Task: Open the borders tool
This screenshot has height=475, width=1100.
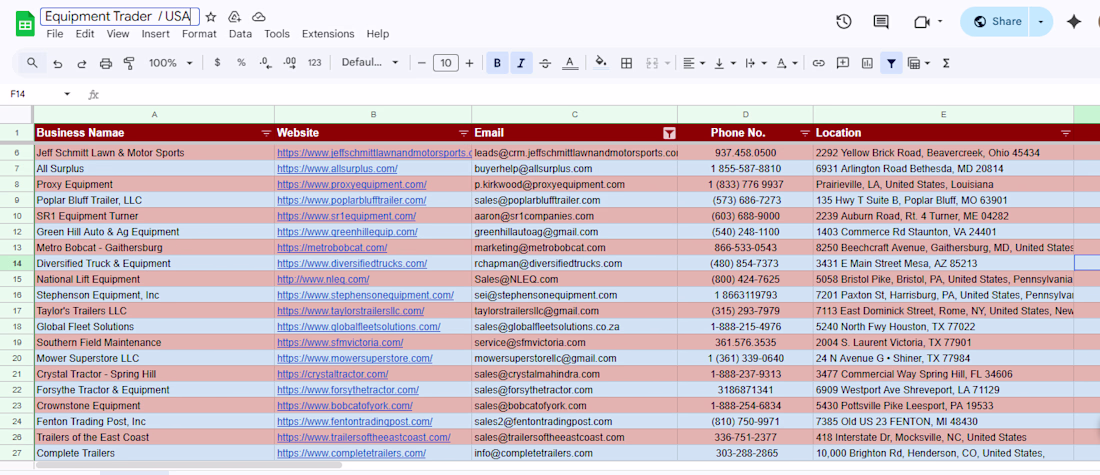Action: pos(626,63)
